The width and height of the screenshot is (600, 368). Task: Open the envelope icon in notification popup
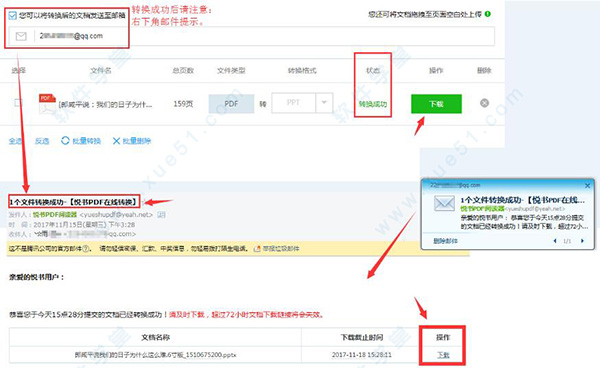(x=444, y=203)
